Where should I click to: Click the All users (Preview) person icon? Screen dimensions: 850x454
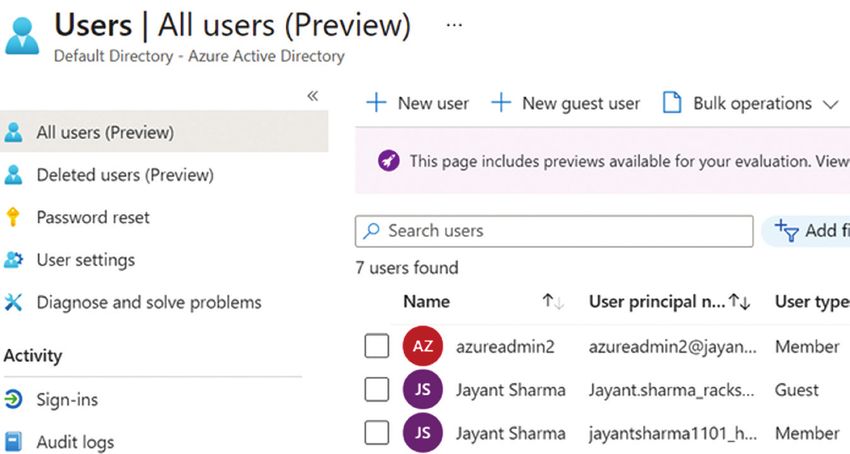click(13, 132)
